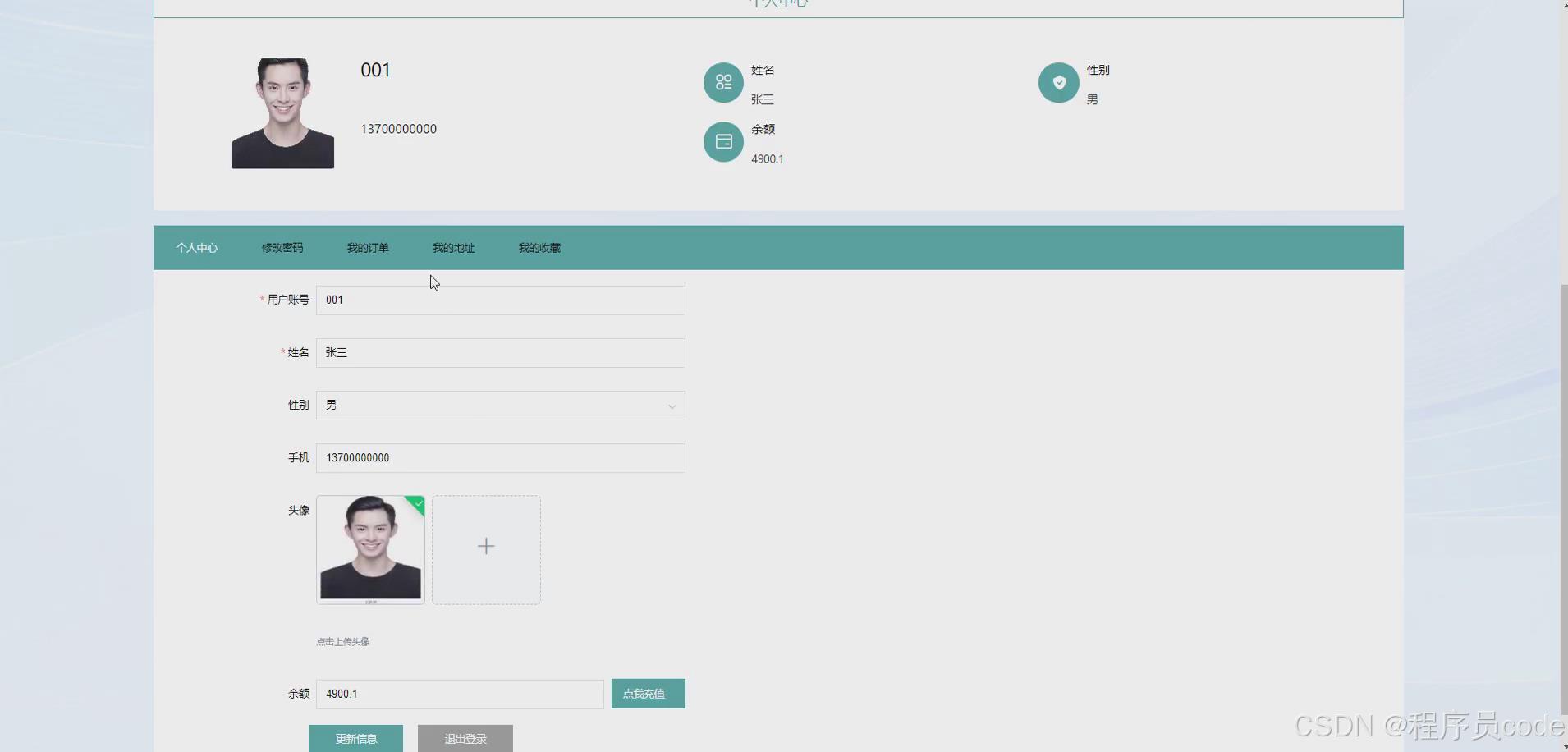Switch to the 个人中心 tab
The image size is (1568, 752).
pyautogui.click(x=197, y=248)
